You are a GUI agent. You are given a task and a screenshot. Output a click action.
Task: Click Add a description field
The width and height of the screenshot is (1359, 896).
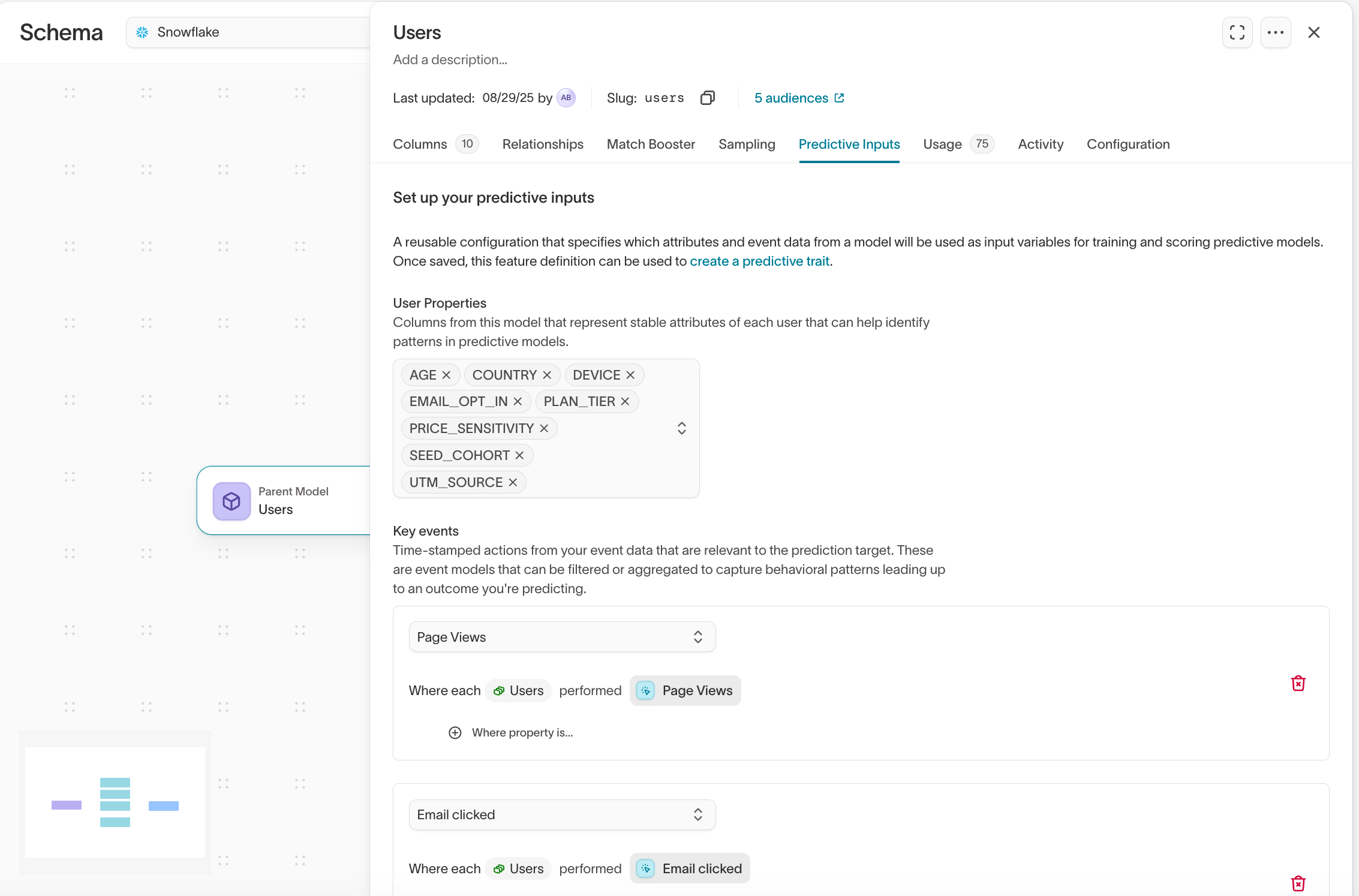450,59
